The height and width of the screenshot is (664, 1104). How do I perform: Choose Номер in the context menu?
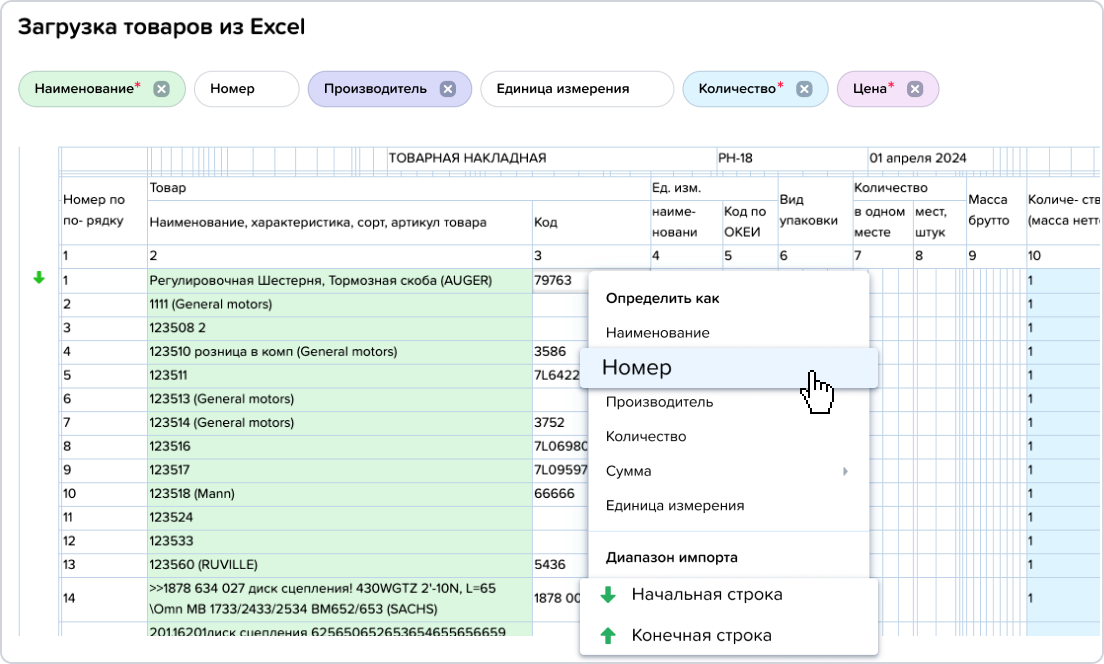[729, 368]
